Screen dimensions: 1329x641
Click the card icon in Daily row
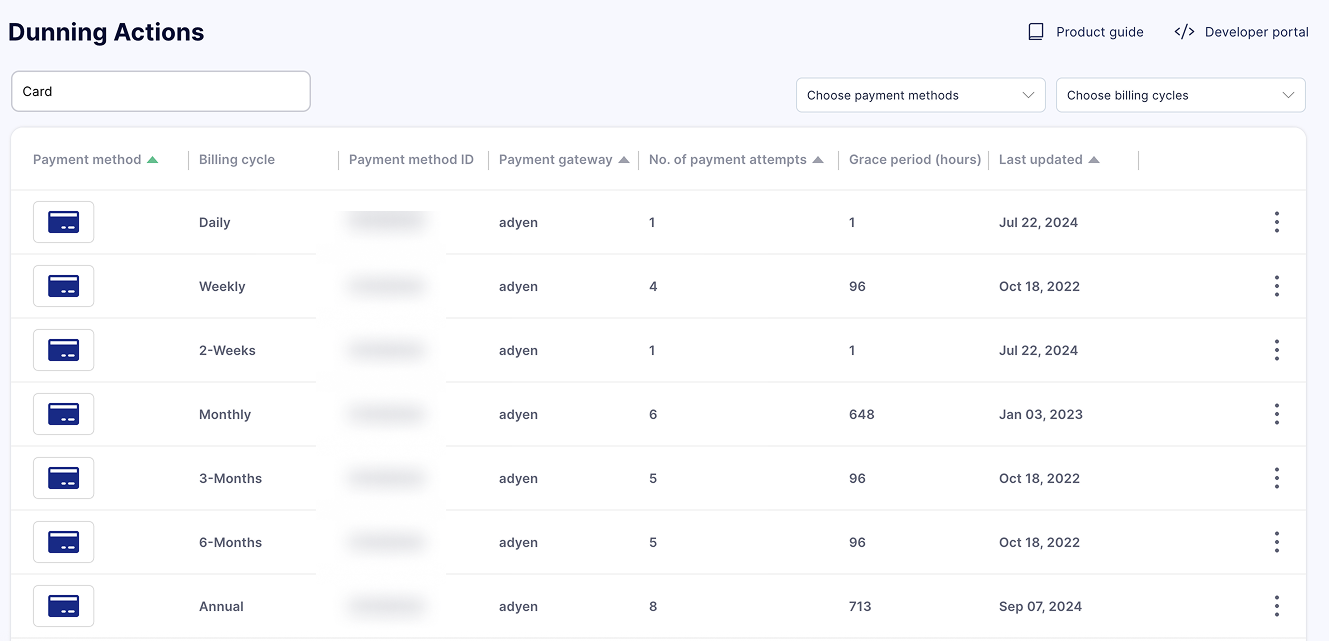[x=64, y=222]
